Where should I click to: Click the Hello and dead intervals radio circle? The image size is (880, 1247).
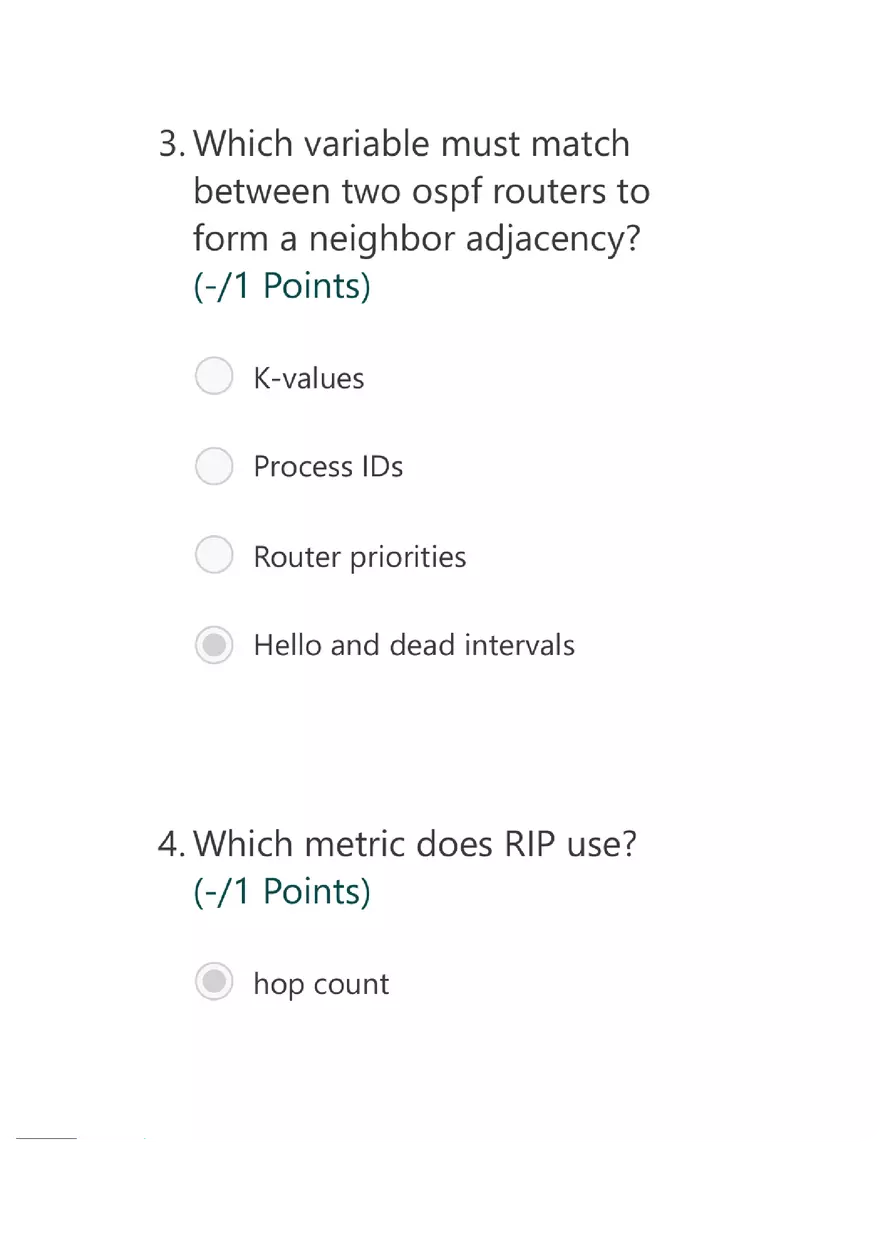pos(214,644)
